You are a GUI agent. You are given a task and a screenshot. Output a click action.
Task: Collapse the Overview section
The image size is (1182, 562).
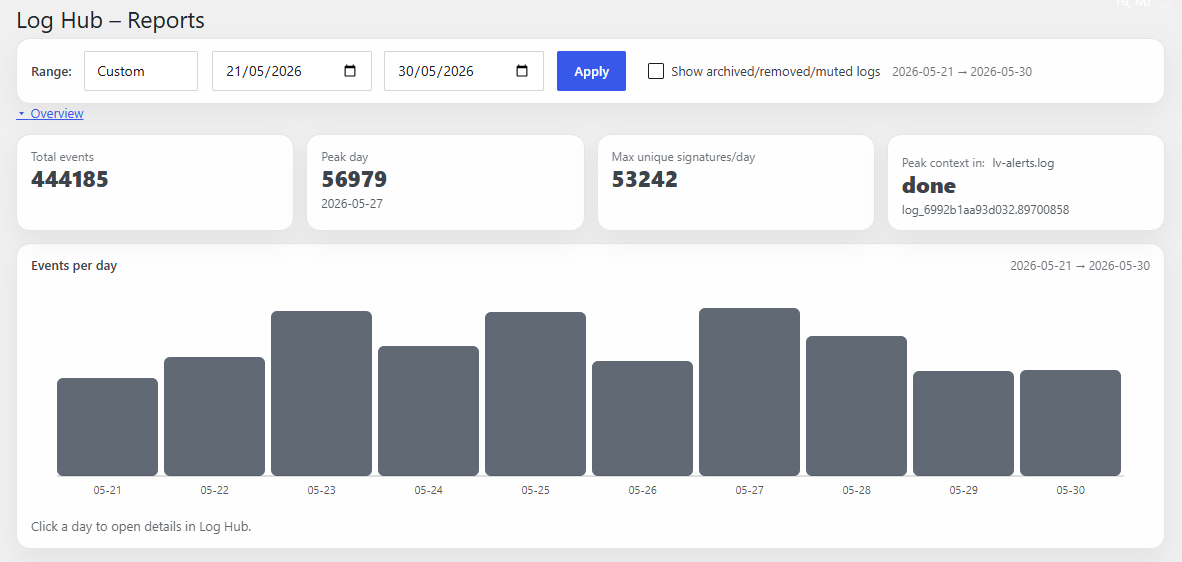click(x=50, y=114)
